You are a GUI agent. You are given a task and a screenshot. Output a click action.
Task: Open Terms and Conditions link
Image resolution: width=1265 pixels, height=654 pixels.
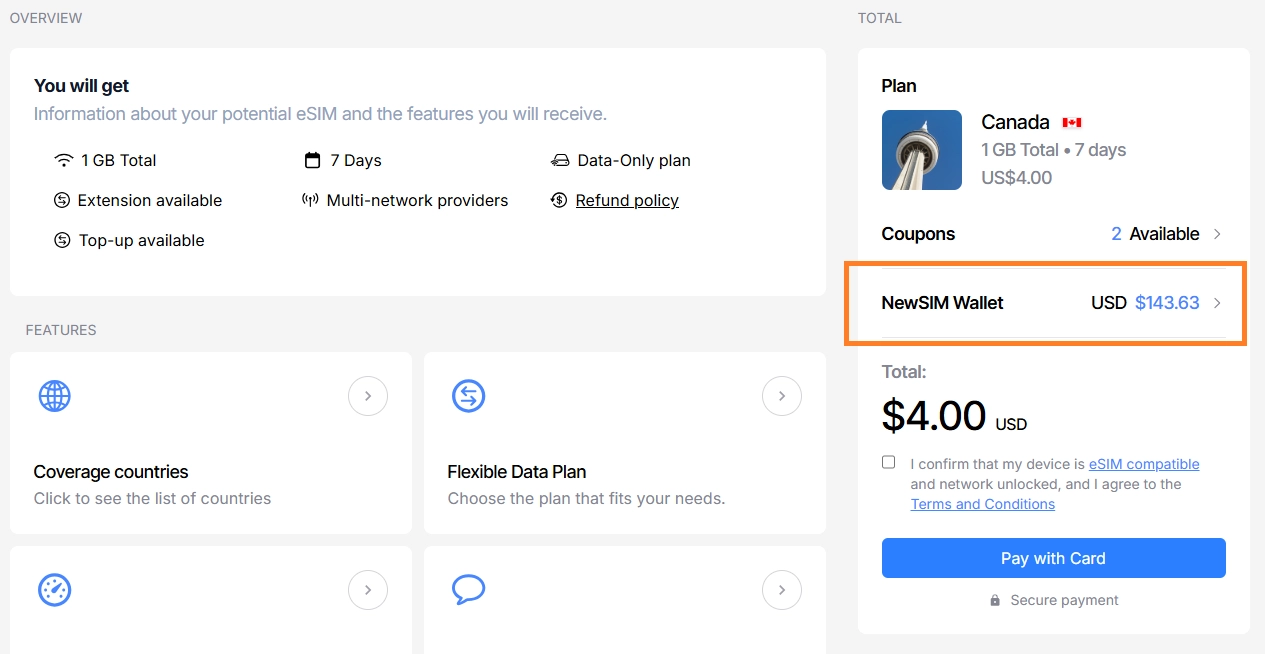pos(982,504)
